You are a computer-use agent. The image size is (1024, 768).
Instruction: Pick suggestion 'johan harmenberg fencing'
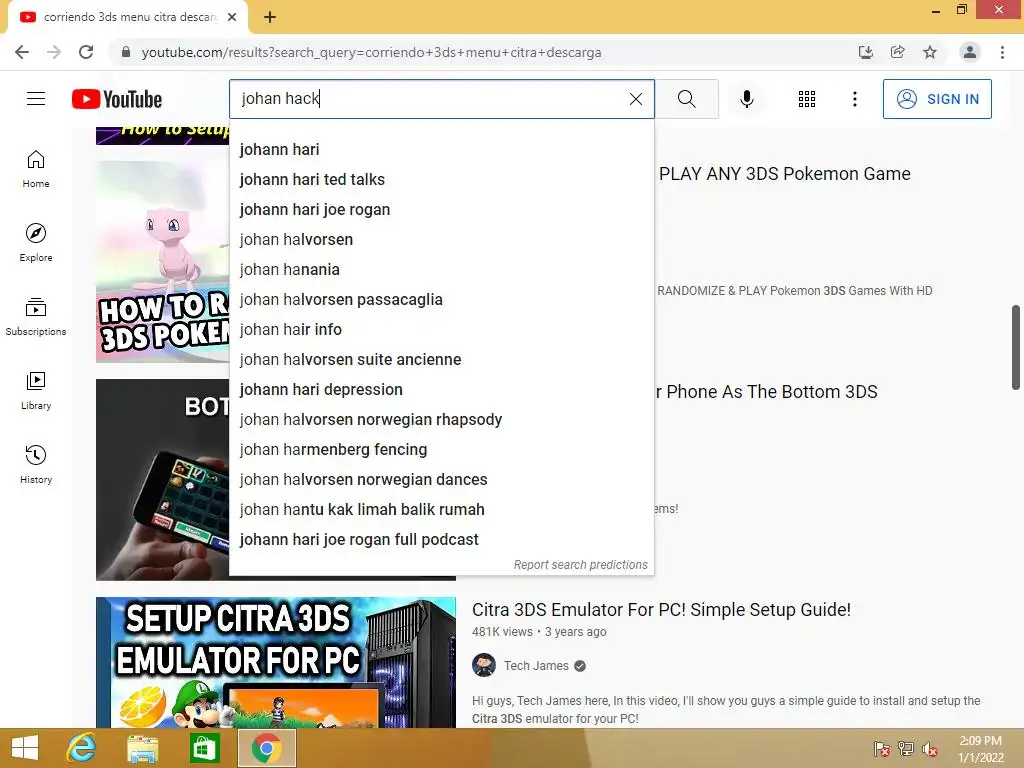click(441, 450)
